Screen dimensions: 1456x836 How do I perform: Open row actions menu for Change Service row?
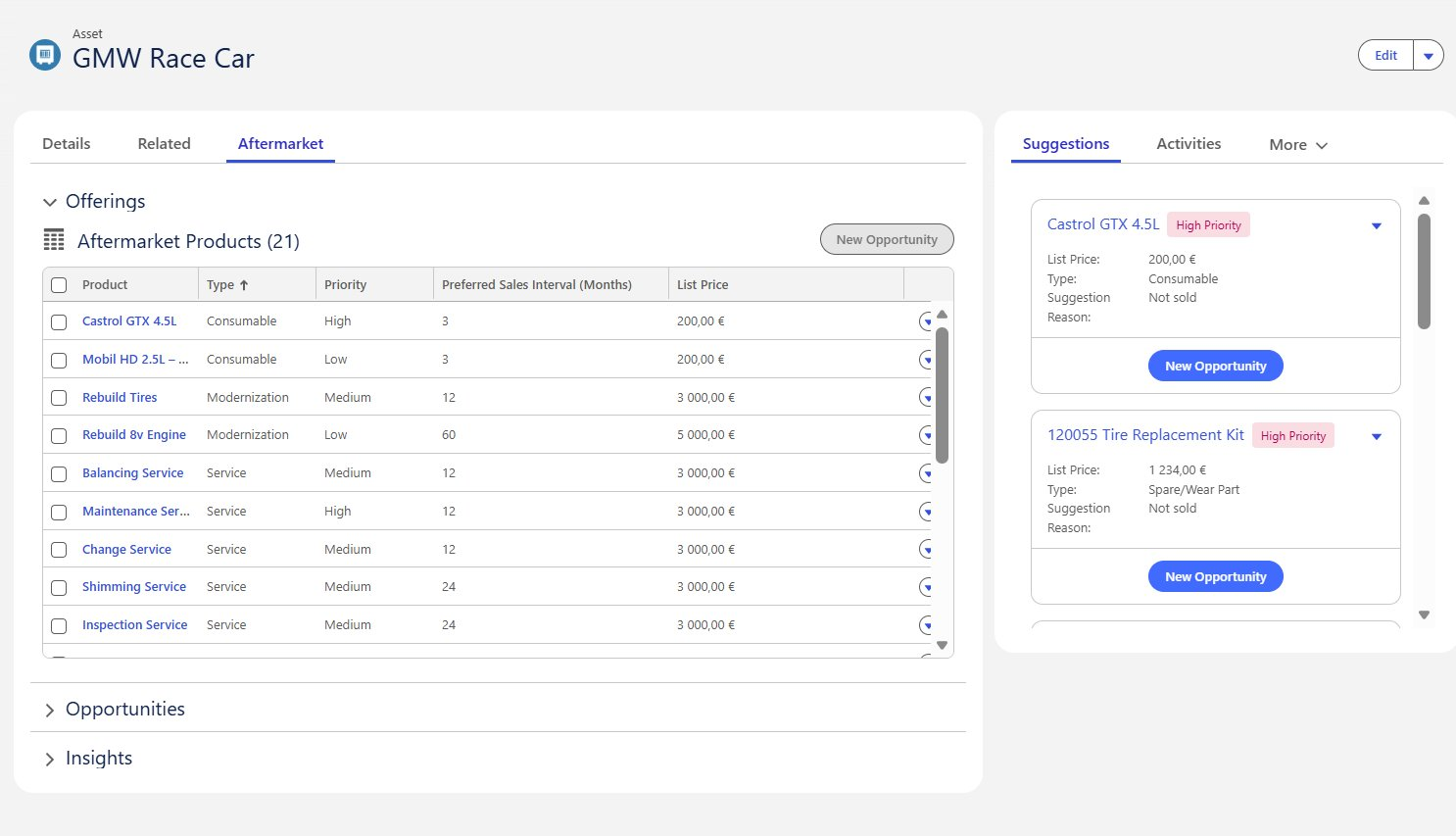point(926,550)
